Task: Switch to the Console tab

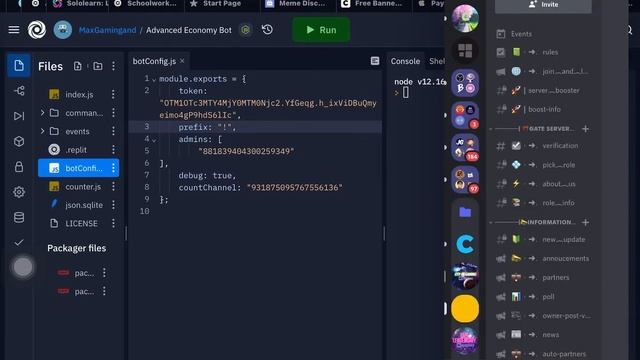Action: click(405, 61)
